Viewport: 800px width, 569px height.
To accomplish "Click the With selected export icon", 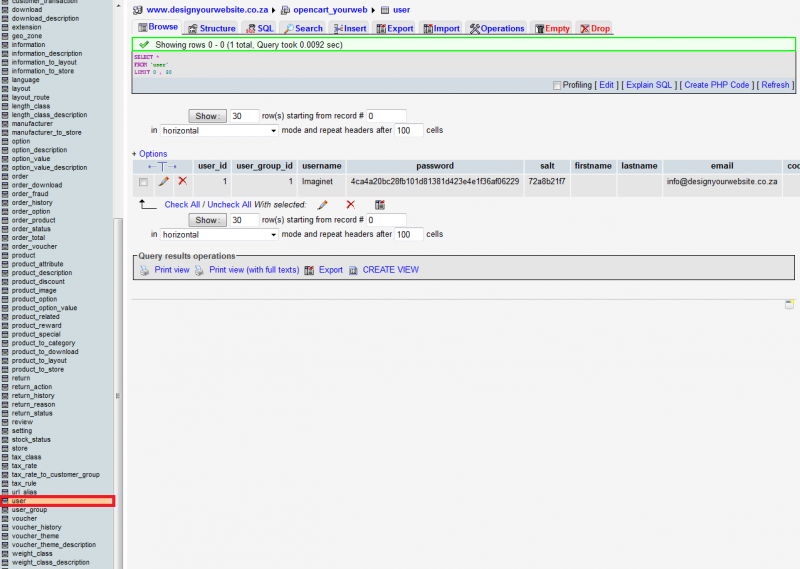I will (x=380, y=205).
